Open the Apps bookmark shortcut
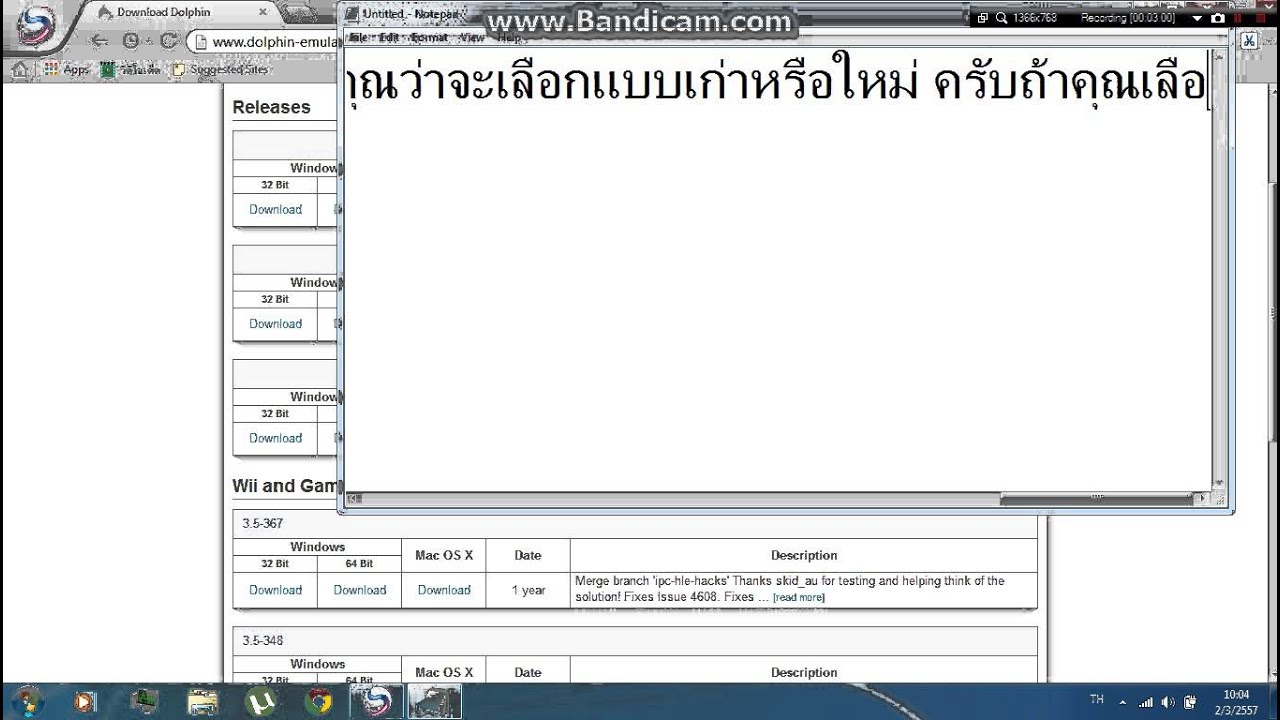1280x720 pixels. [67, 70]
